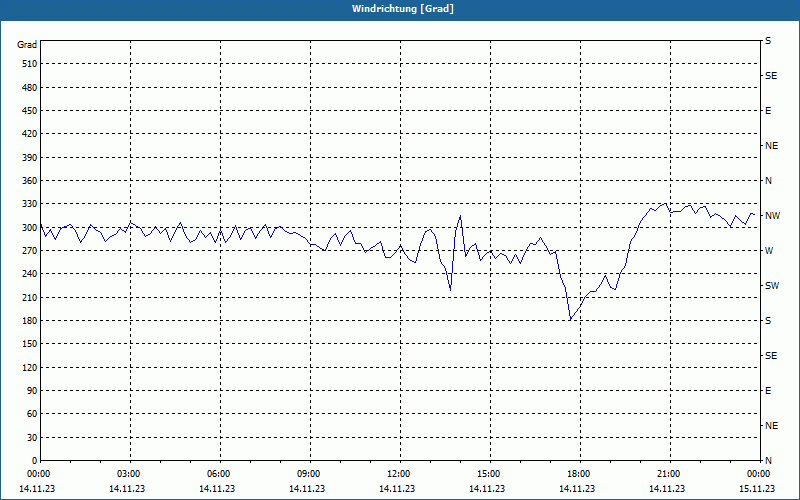
Task: Click the NW compass direction label
Action: point(772,216)
